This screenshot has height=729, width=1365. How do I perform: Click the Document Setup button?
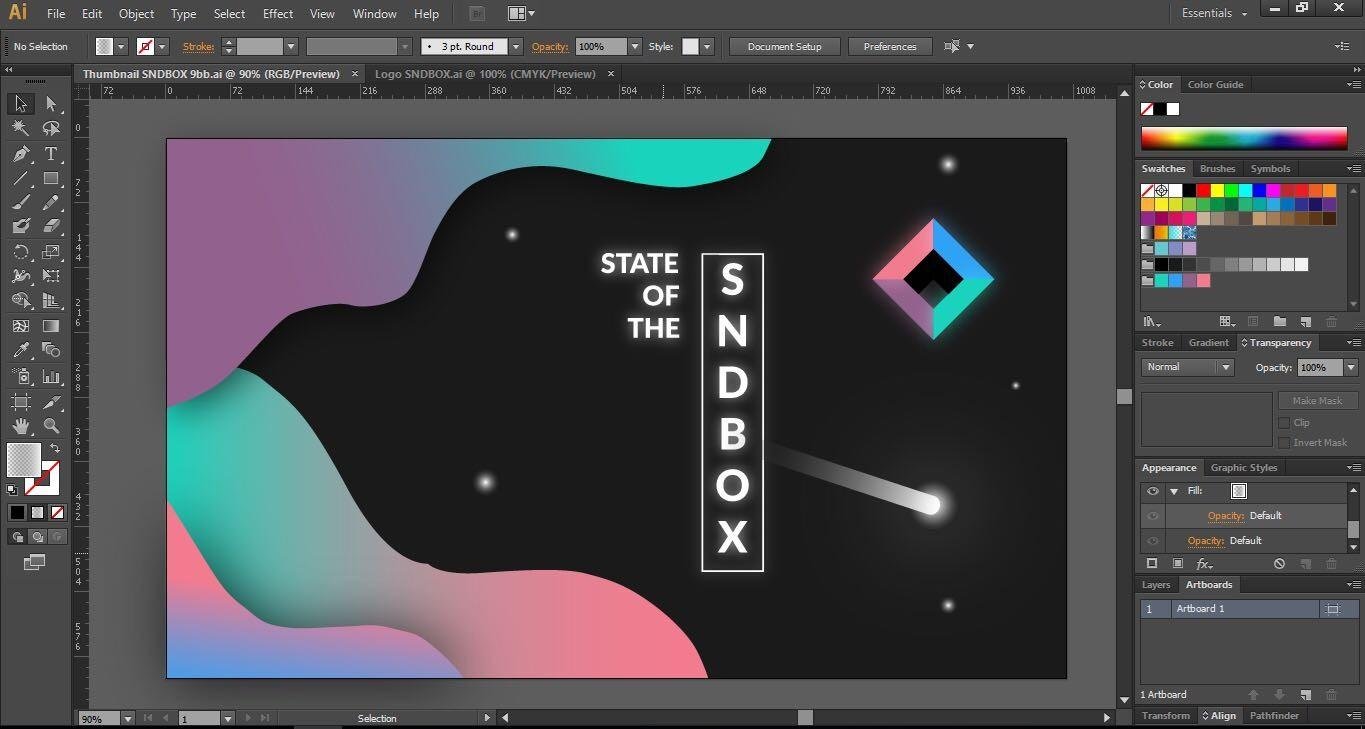(x=785, y=46)
